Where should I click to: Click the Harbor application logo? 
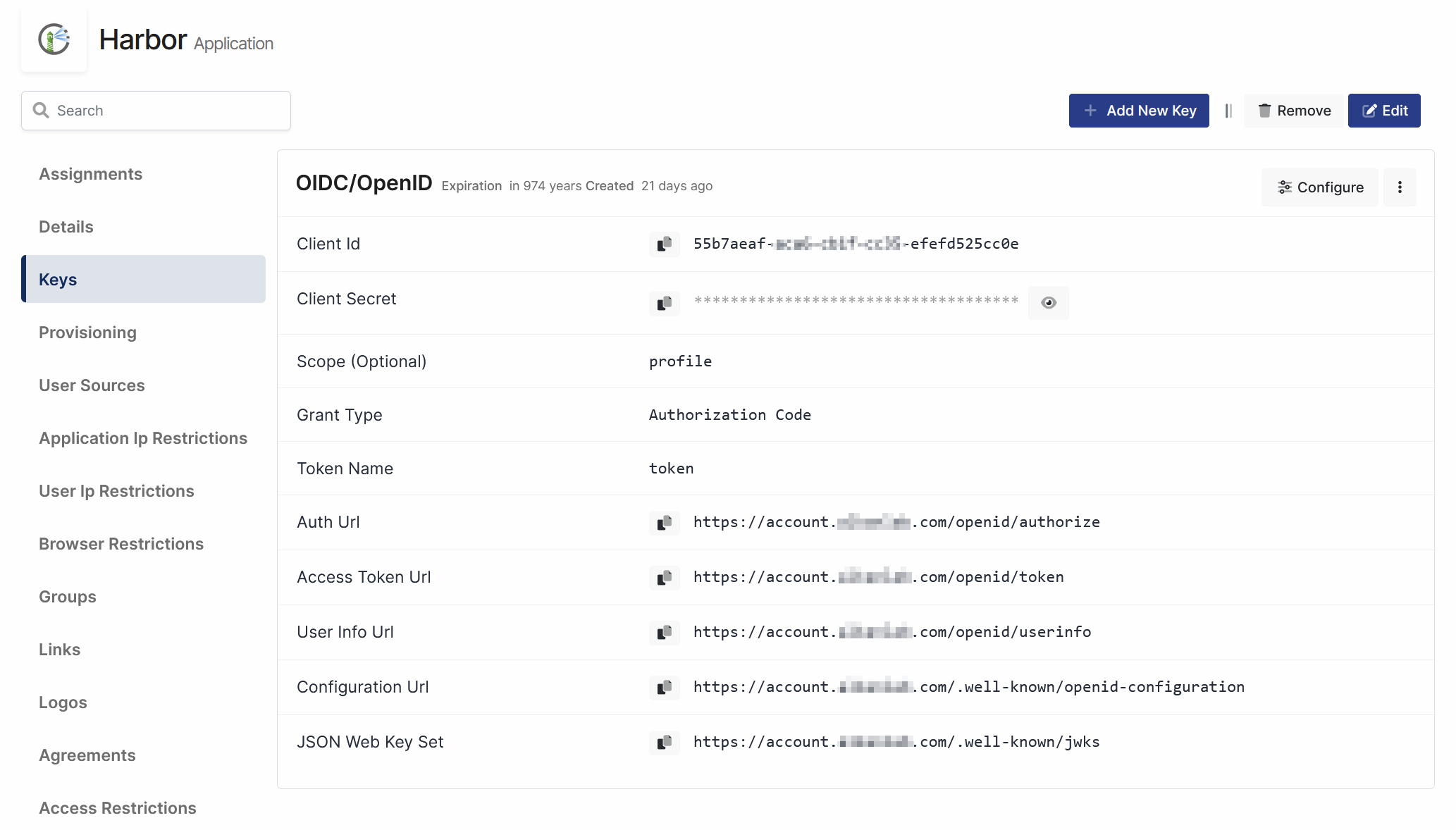point(54,39)
